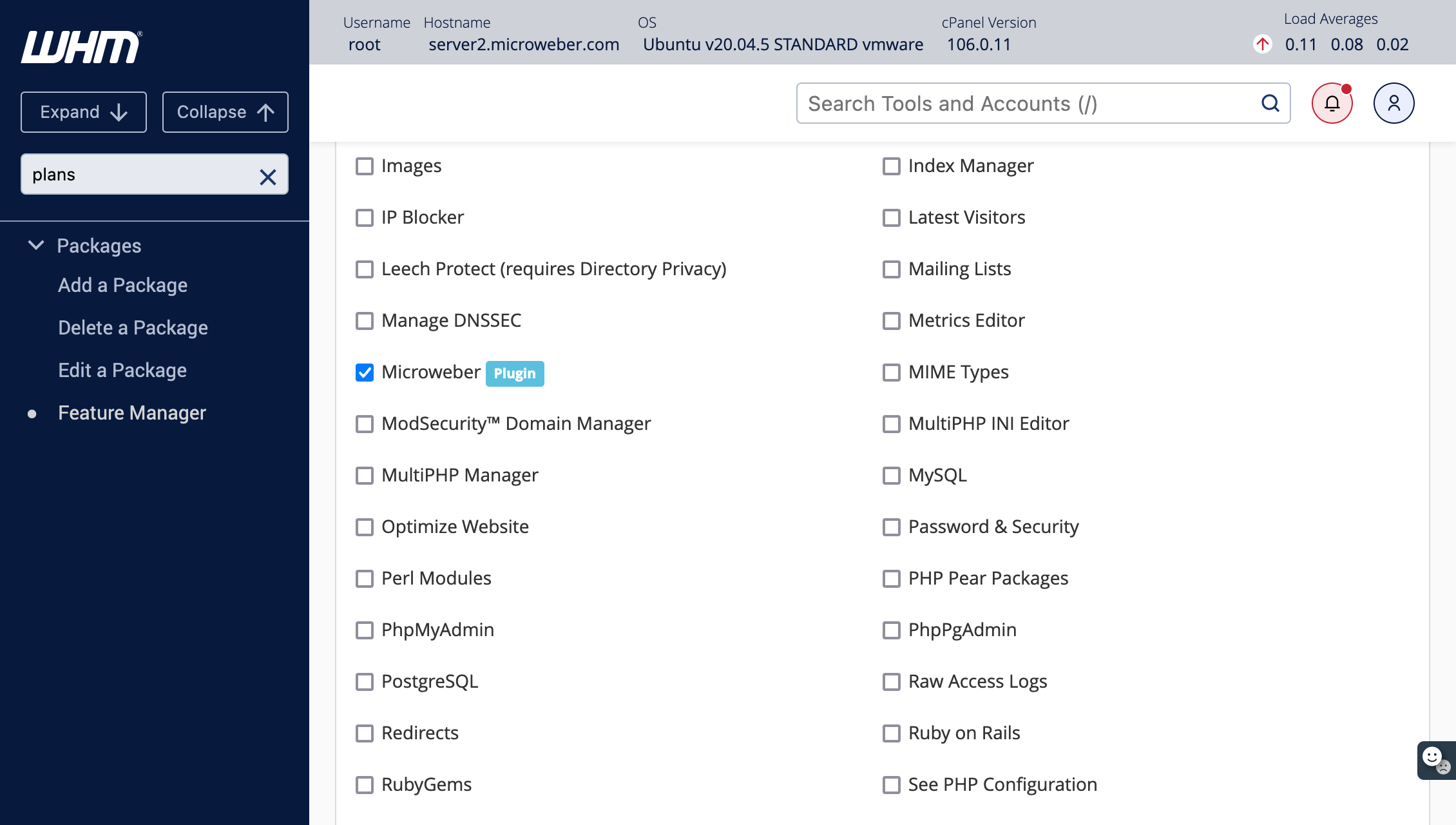
Task: Open the user account profile icon
Action: 1394,103
